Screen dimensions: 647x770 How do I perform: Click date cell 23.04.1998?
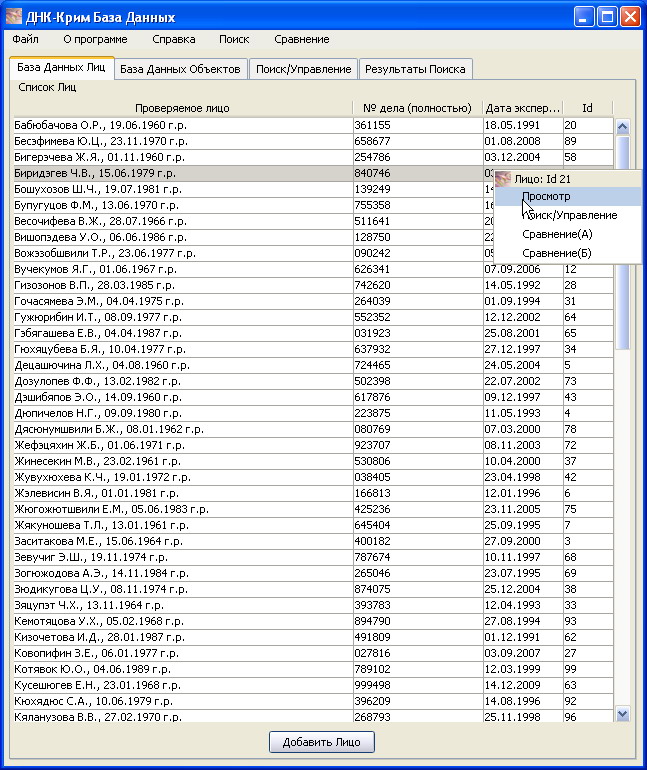[x=523, y=477]
